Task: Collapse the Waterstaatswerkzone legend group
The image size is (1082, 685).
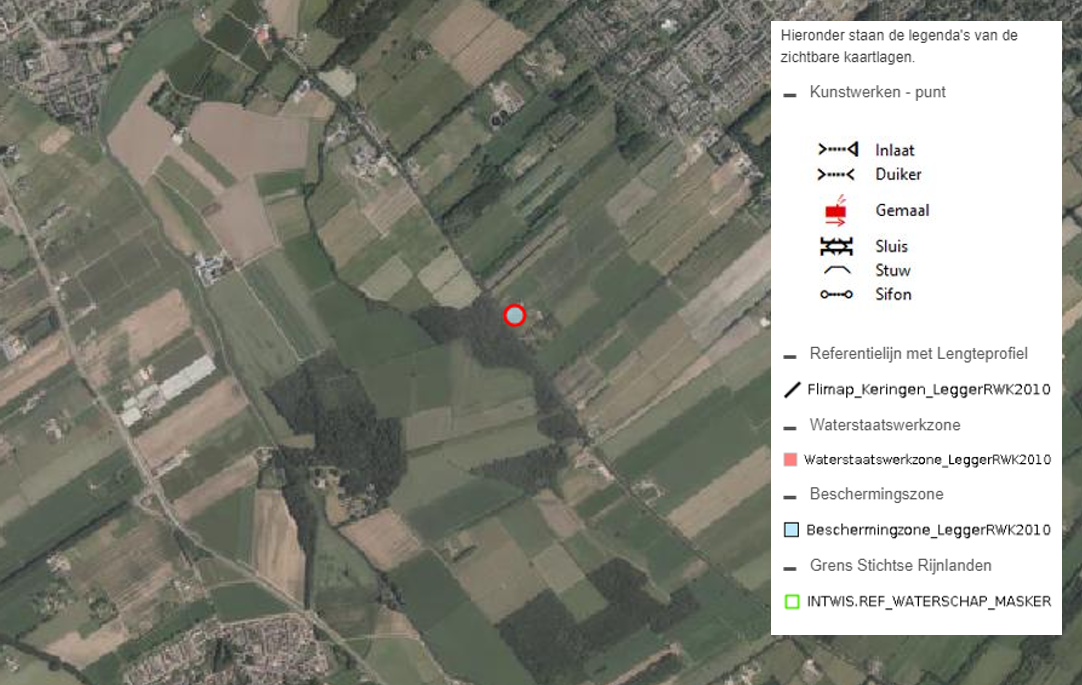Action: 790,428
